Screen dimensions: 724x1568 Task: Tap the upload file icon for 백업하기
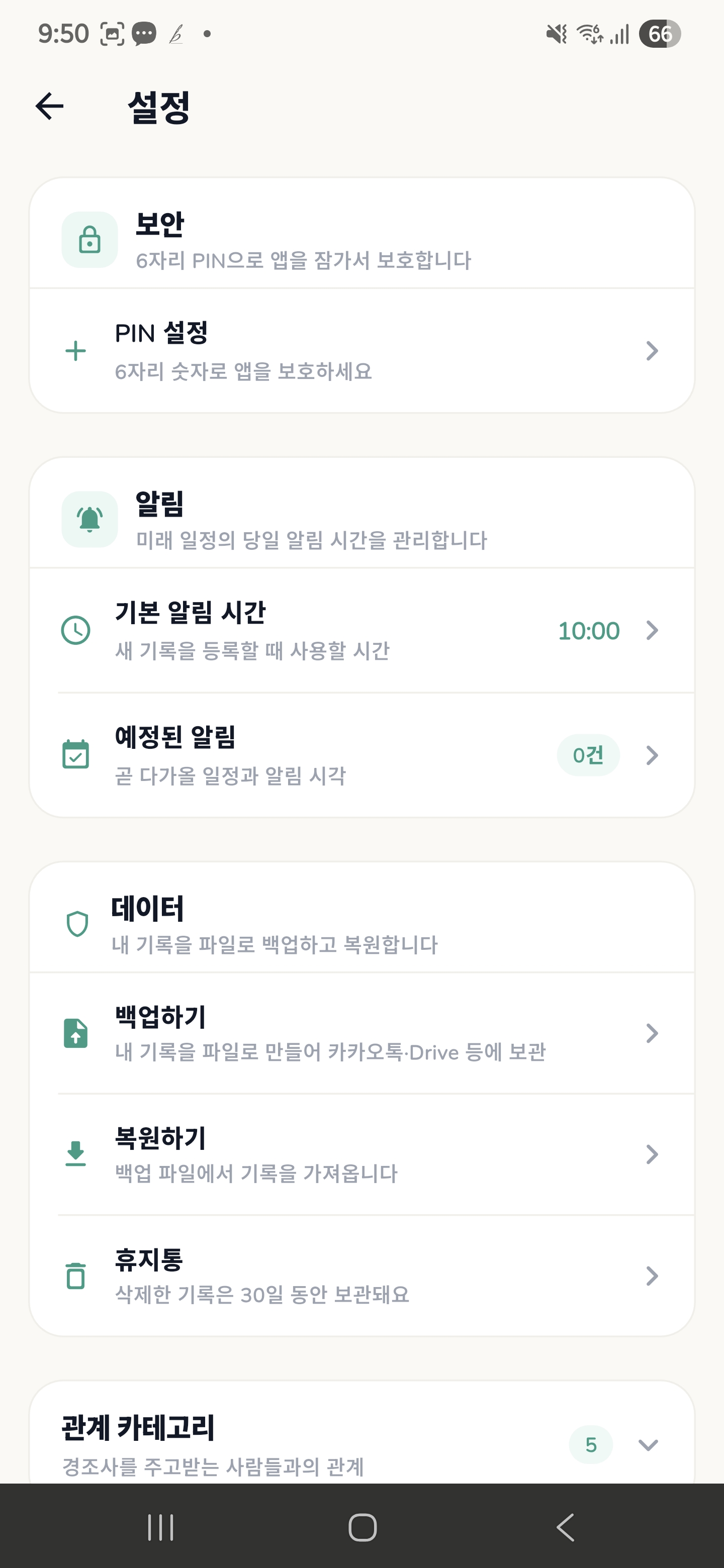point(75,1033)
